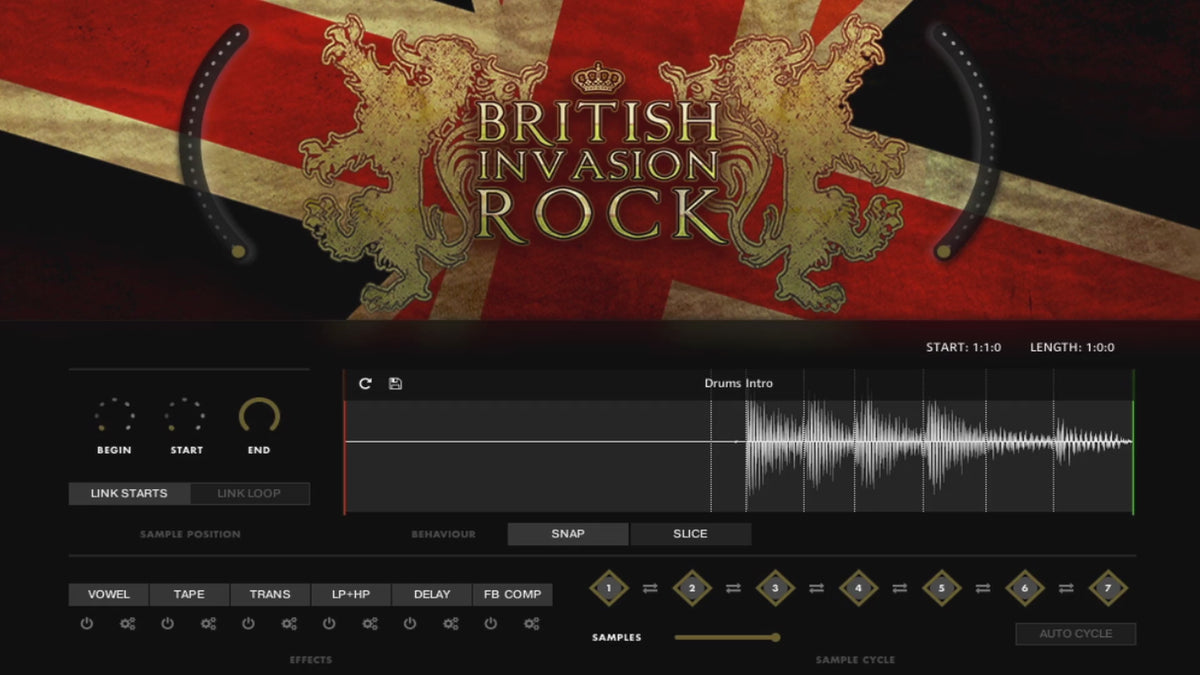The width and height of the screenshot is (1200, 675).
Task: Toggle power for the TRANS effect
Action: click(x=248, y=624)
